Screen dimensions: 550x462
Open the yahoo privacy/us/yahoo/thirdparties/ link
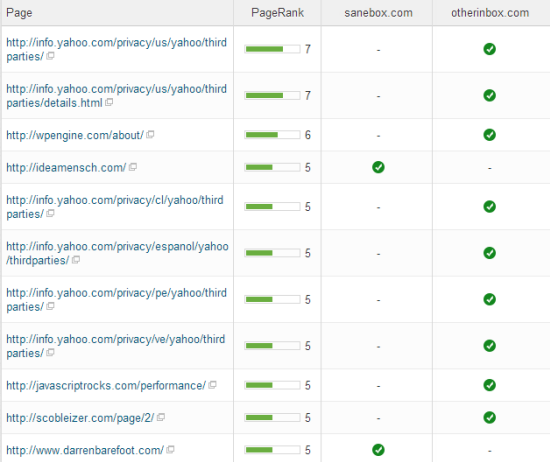(116, 49)
